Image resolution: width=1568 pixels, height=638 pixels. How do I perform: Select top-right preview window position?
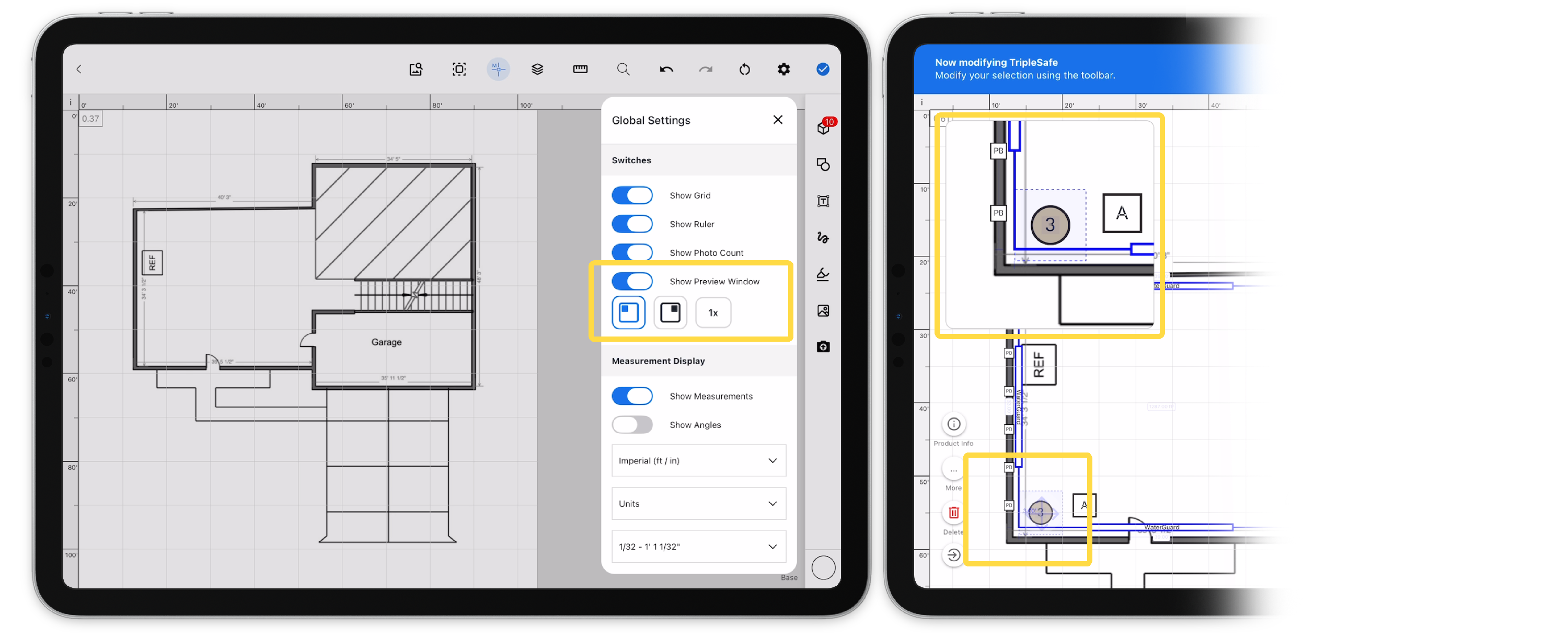click(x=670, y=313)
